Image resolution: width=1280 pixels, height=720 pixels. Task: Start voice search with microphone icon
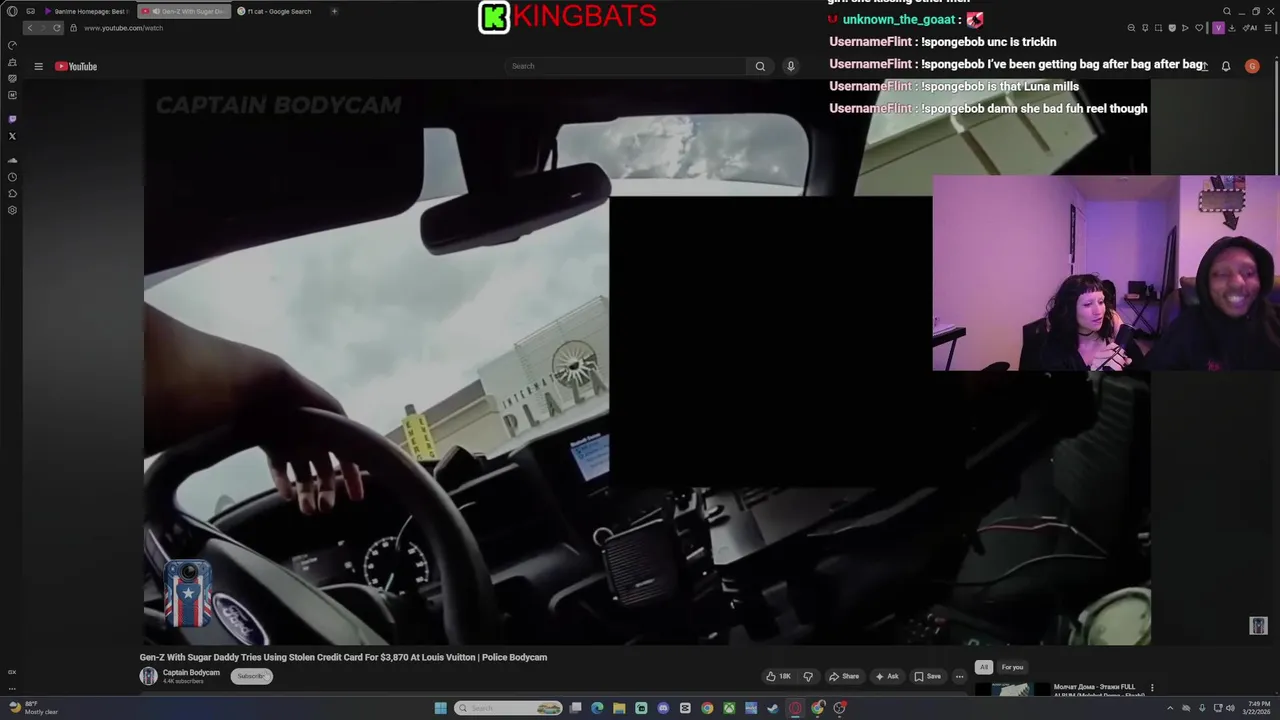[x=790, y=66]
